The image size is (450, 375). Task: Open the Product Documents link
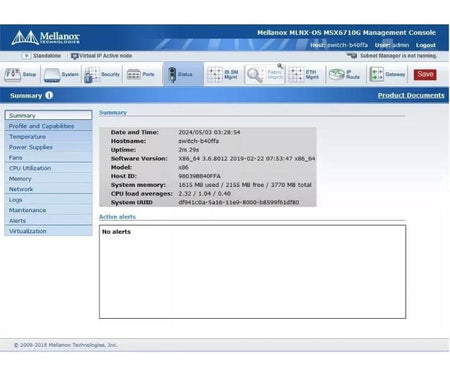pos(411,95)
